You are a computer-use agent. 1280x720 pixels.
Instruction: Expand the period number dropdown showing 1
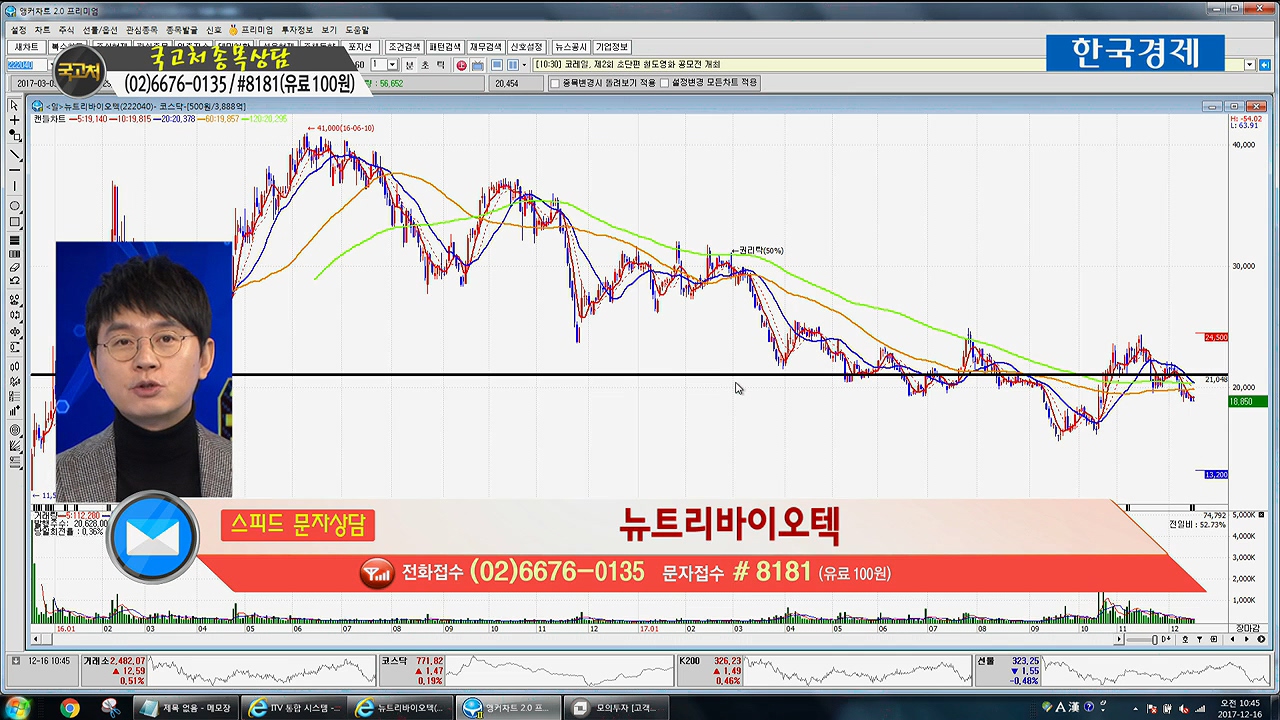tap(391, 65)
